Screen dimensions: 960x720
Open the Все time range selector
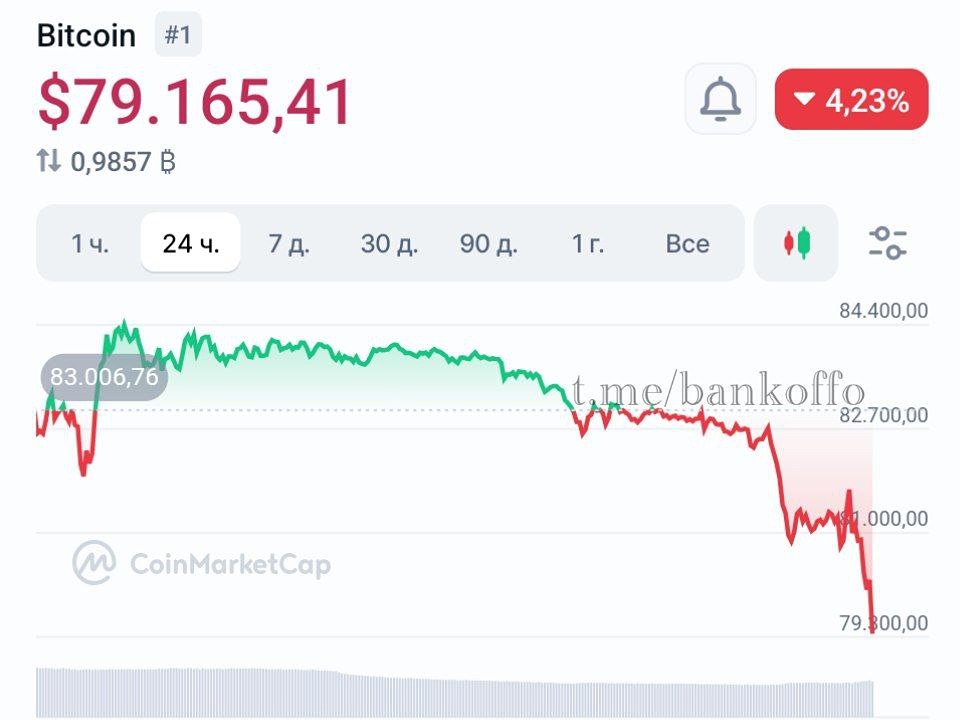[688, 243]
